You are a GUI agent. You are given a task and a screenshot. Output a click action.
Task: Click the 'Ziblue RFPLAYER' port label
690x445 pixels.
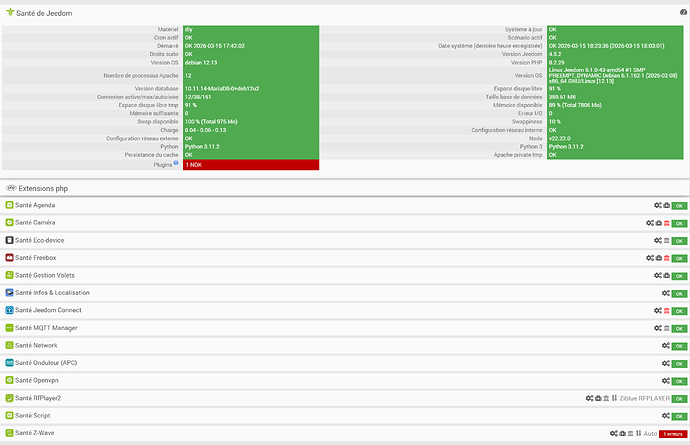644,398
